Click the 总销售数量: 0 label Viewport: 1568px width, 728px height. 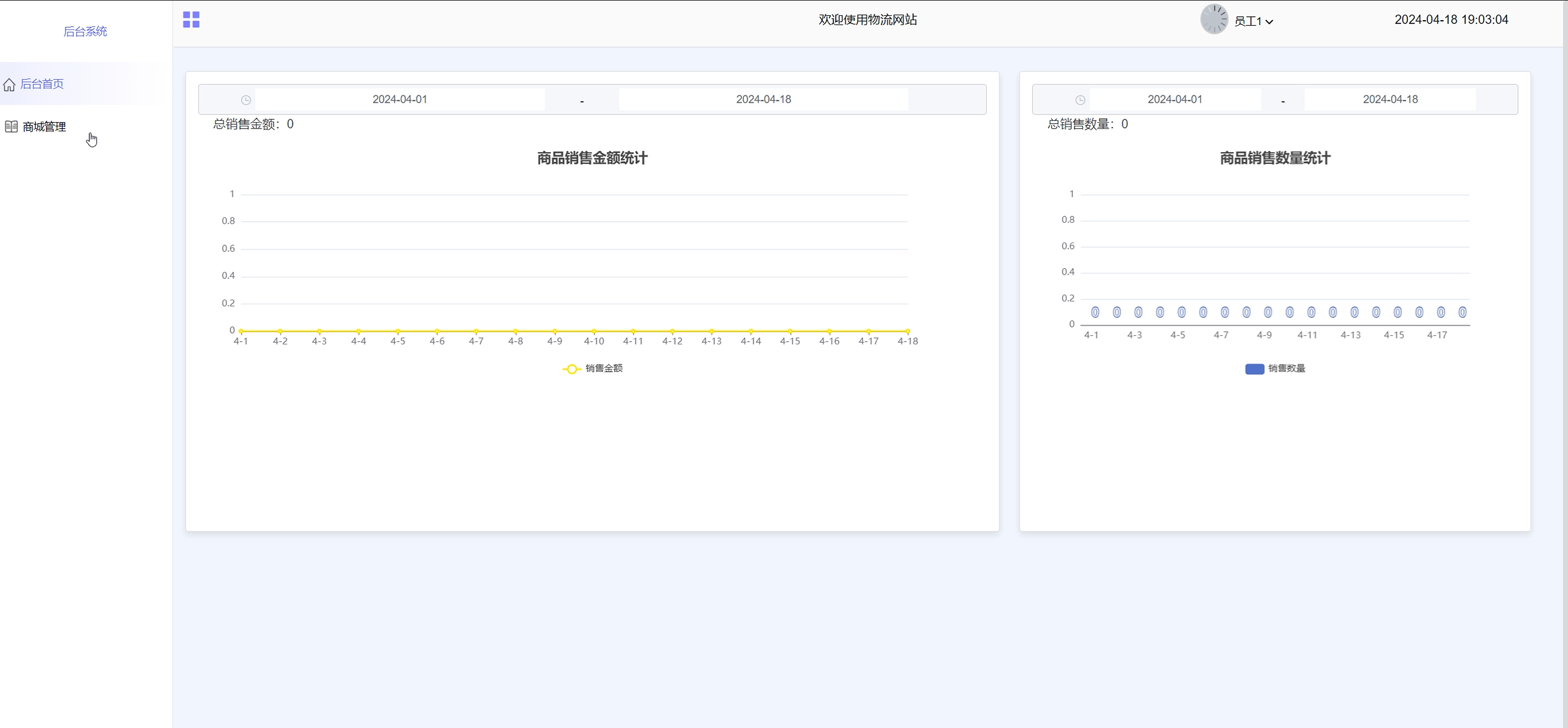click(x=1087, y=124)
